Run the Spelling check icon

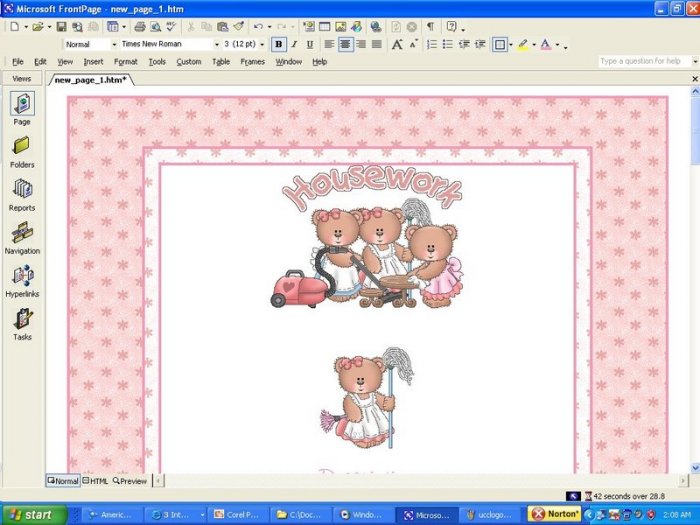[171, 27]
